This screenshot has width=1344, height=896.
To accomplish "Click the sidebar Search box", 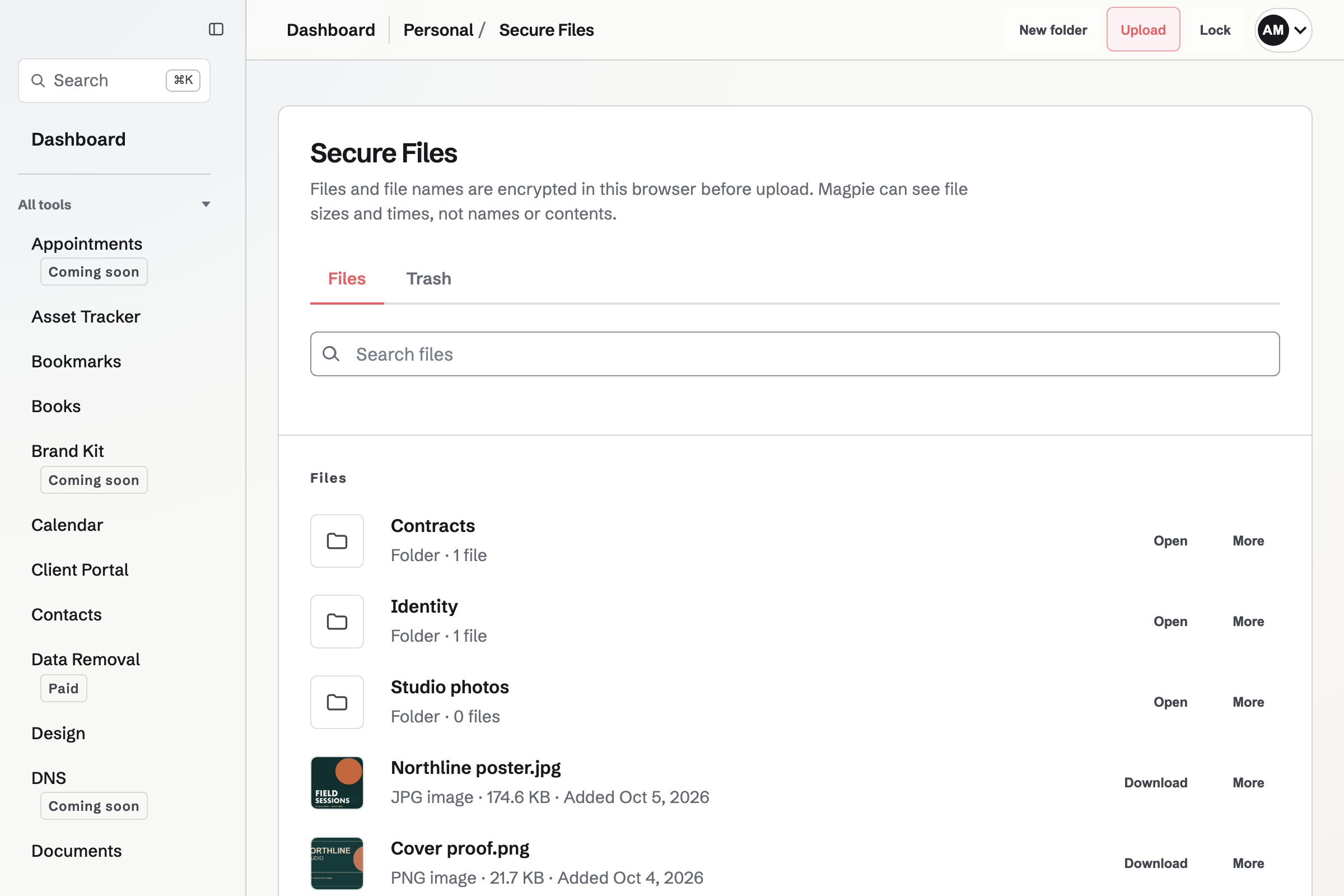I will [x=114, y=81].
